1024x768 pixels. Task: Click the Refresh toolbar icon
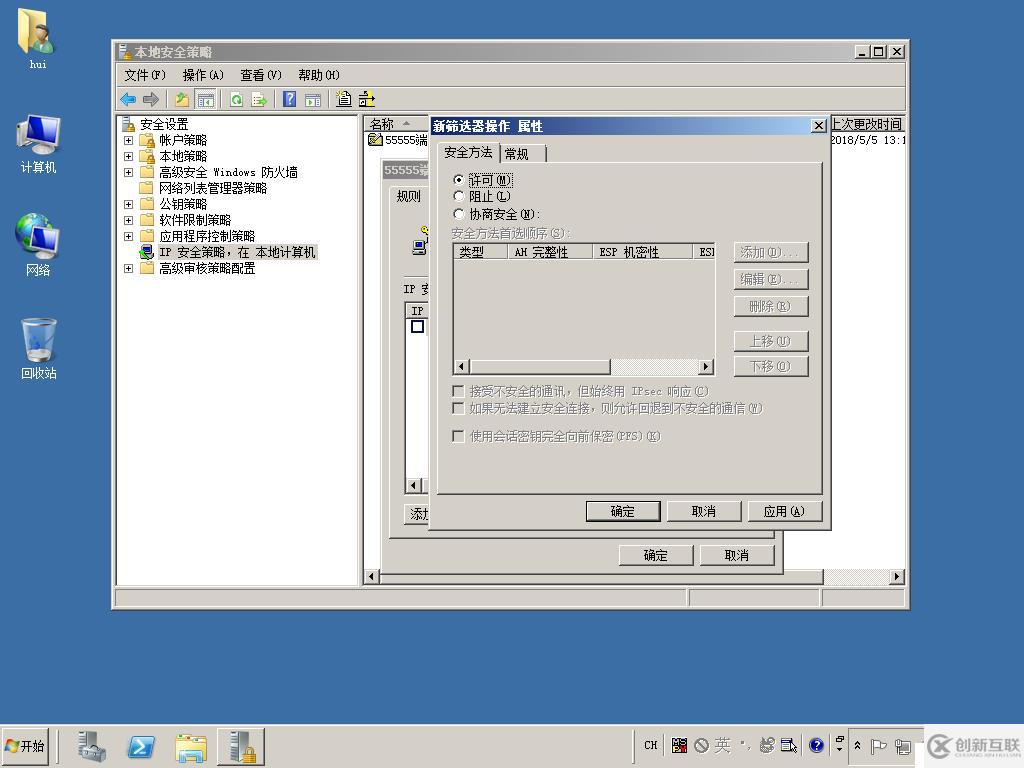[x=236, y=99]
